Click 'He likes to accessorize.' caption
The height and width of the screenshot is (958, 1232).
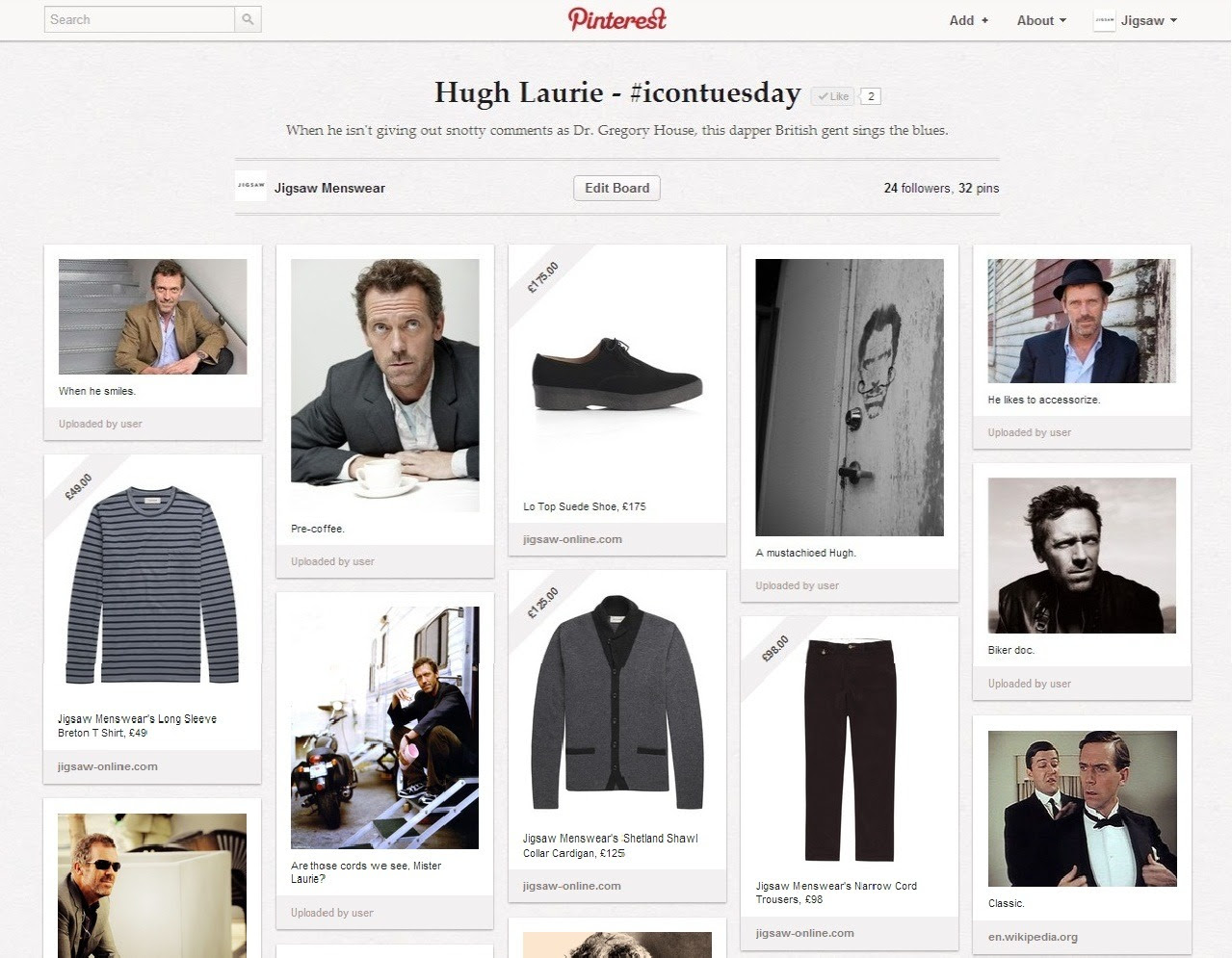1044,400
